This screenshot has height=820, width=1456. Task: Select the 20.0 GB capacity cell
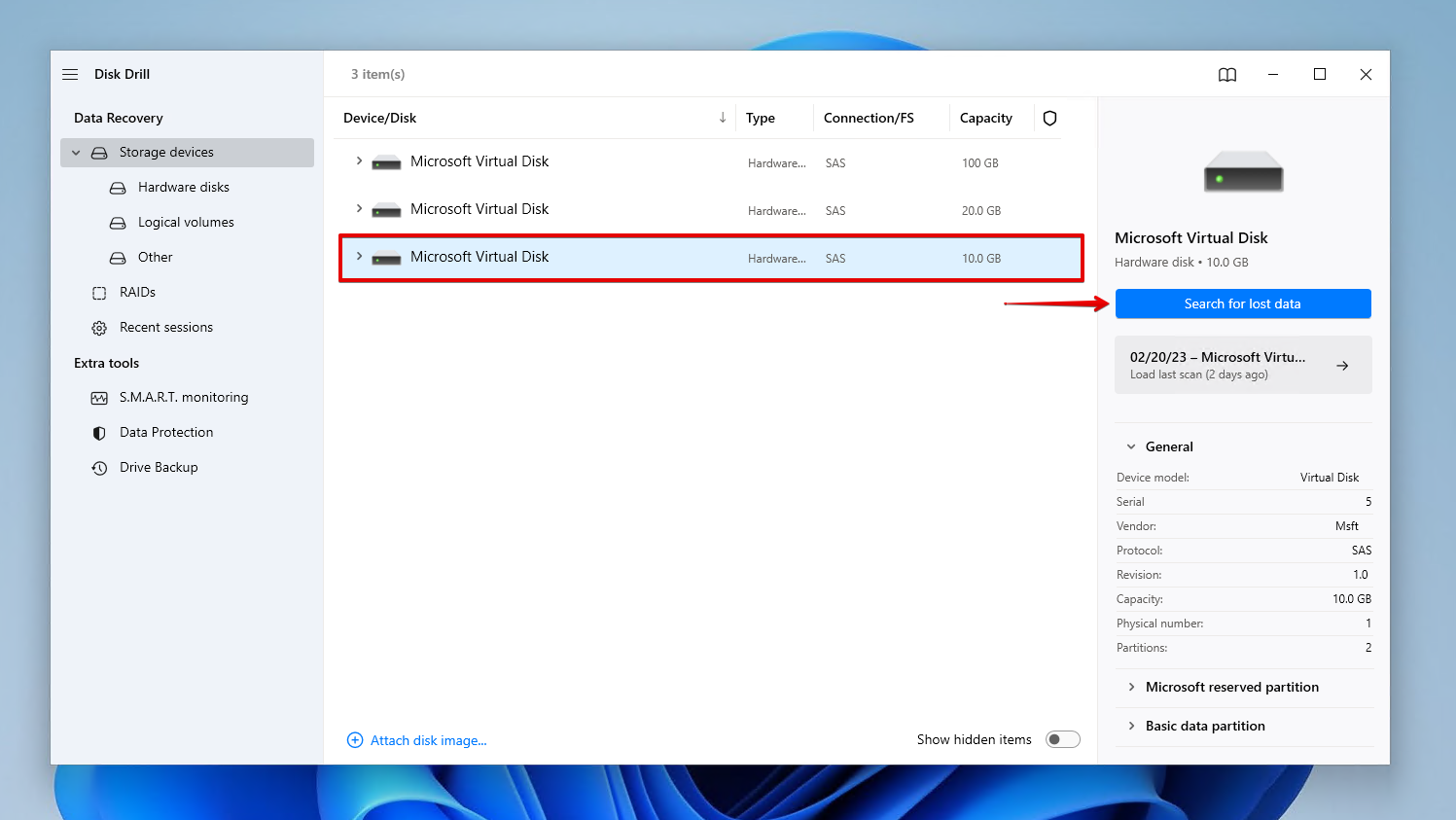click(x=981, y=211)
